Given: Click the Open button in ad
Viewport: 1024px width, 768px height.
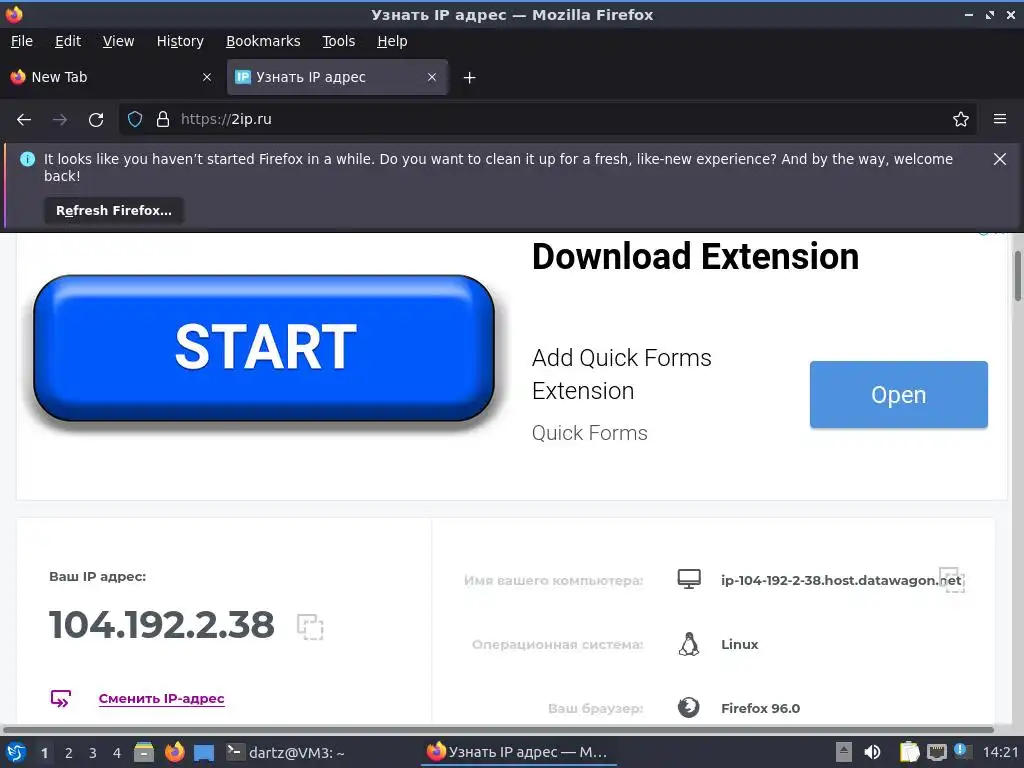Looking at the screenshot, I should pos(899,394).
